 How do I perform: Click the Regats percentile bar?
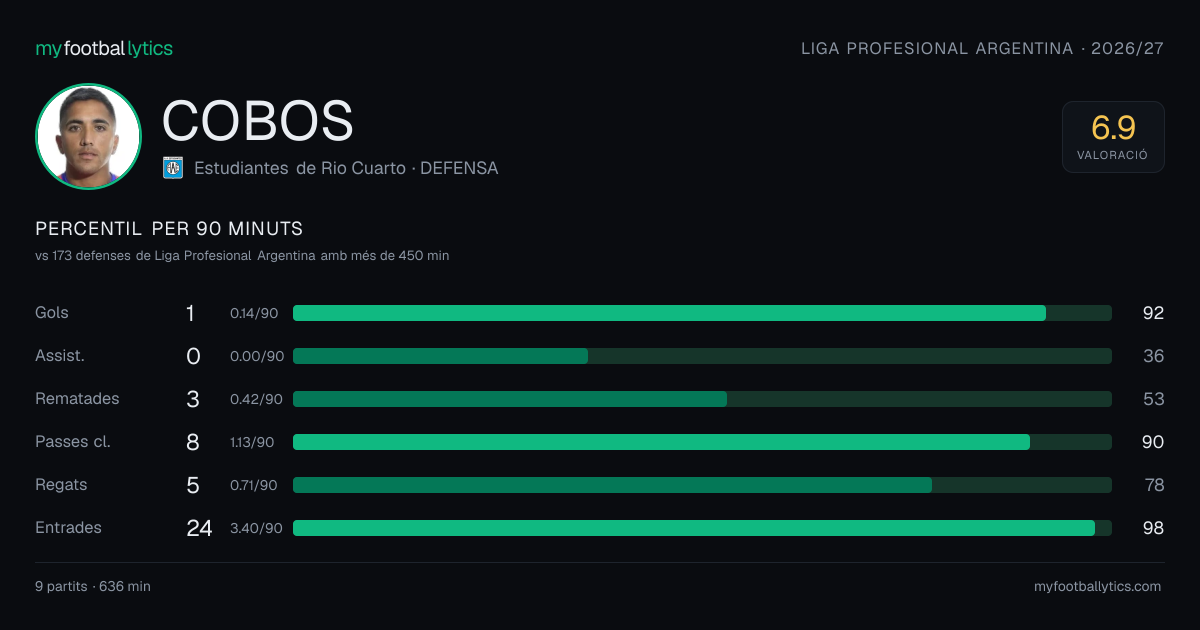pyautogui.click(x=702, y=485)
